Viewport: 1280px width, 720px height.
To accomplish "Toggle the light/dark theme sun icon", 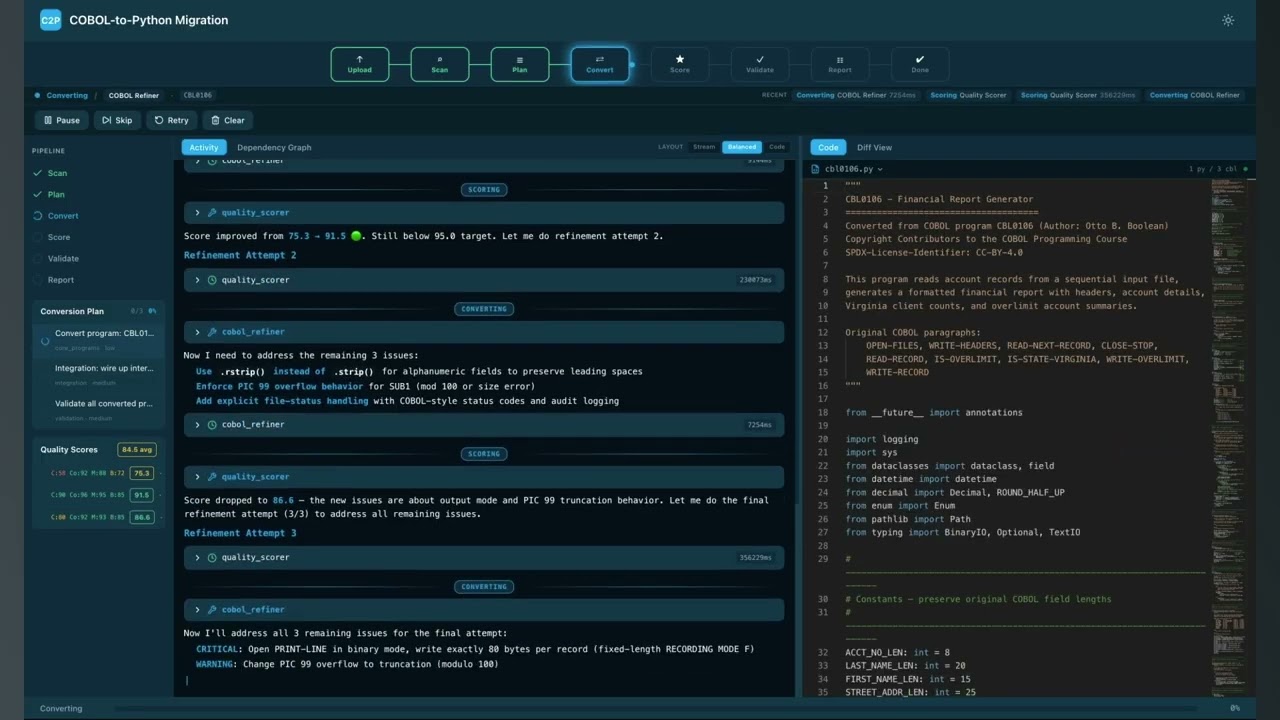I will coord(1228,20).
